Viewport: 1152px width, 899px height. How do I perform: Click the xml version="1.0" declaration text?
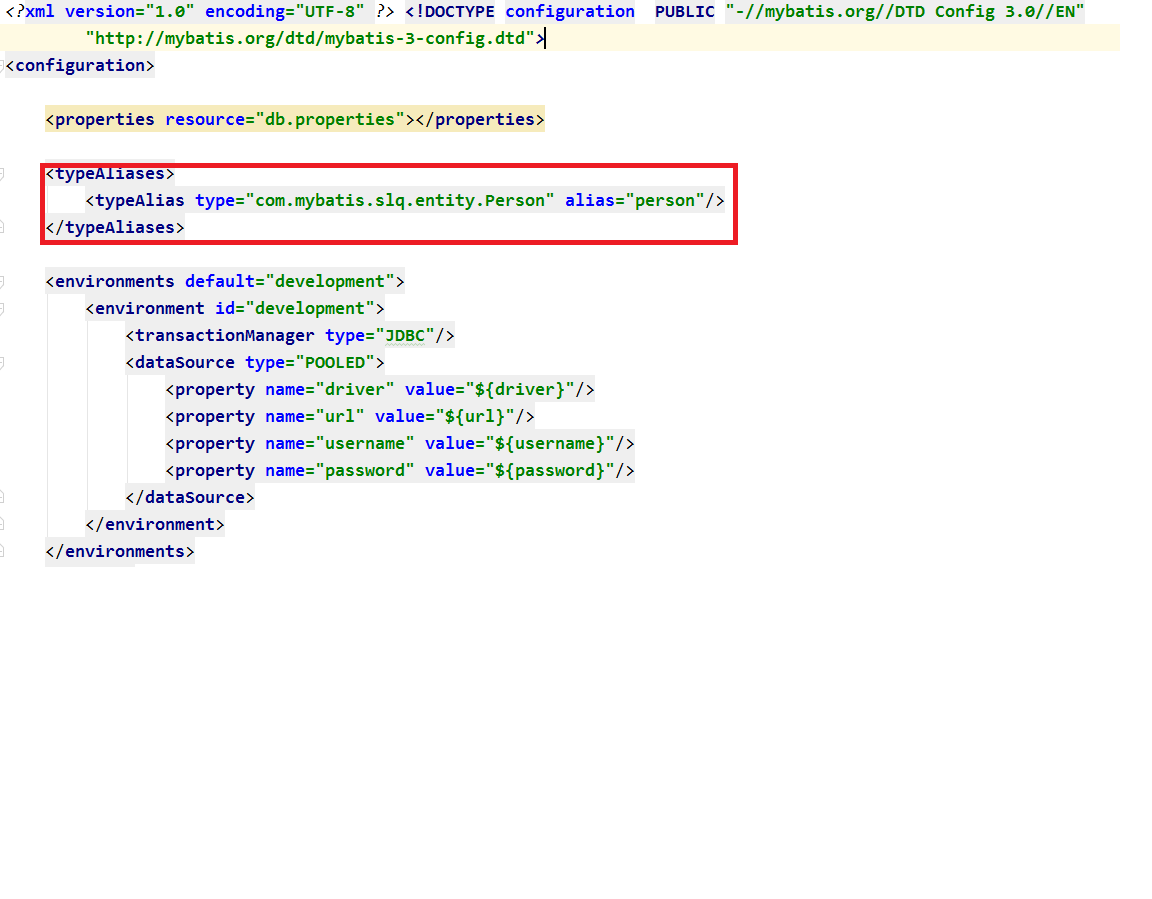click(110, 12)
